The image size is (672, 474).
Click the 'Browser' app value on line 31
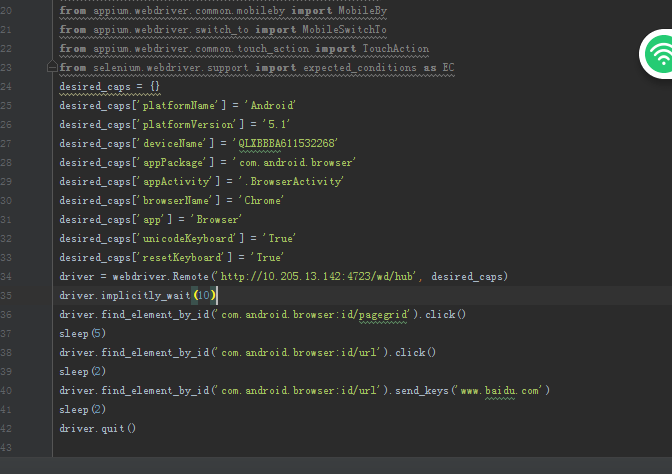tap(216, 219)
